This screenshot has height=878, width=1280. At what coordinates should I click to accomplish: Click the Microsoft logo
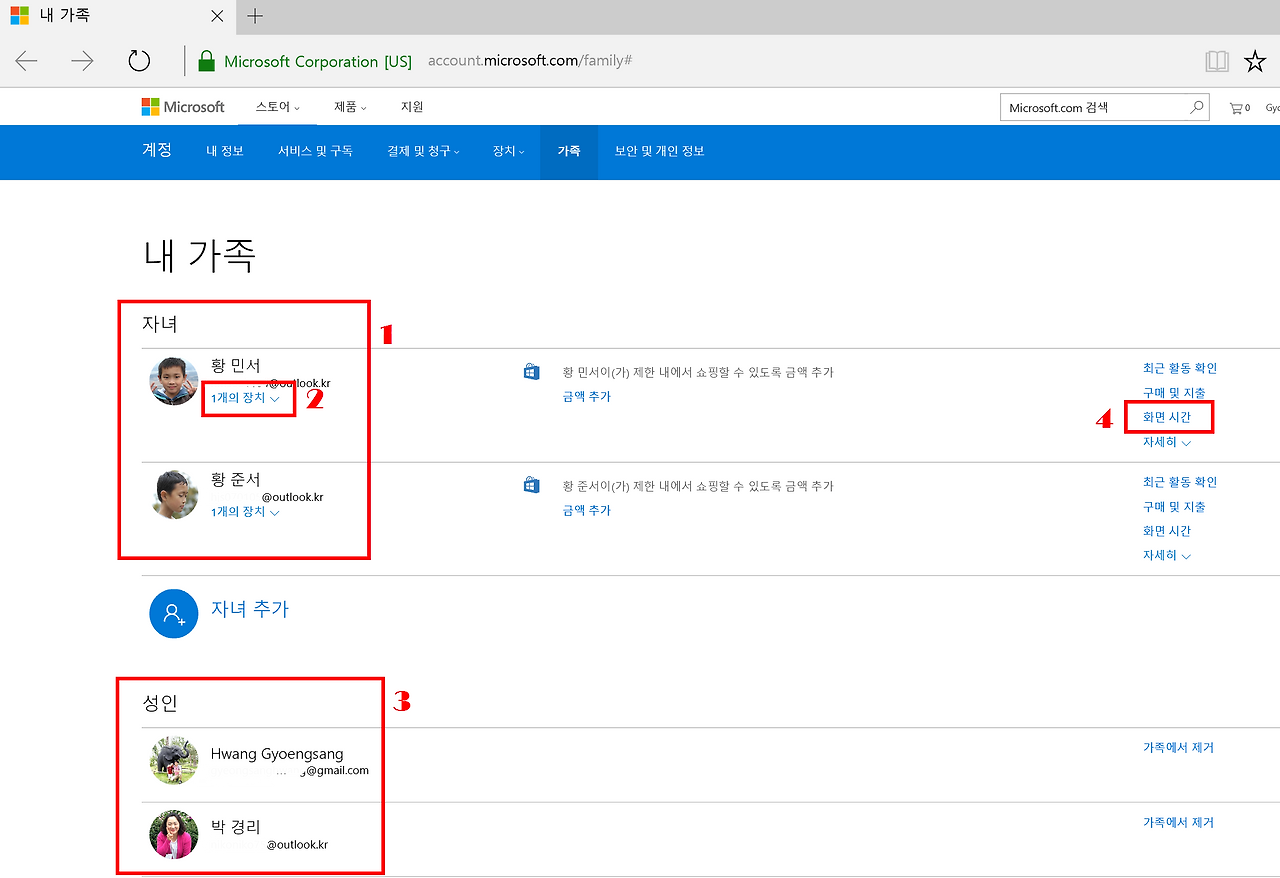click(x=183, y=107)
